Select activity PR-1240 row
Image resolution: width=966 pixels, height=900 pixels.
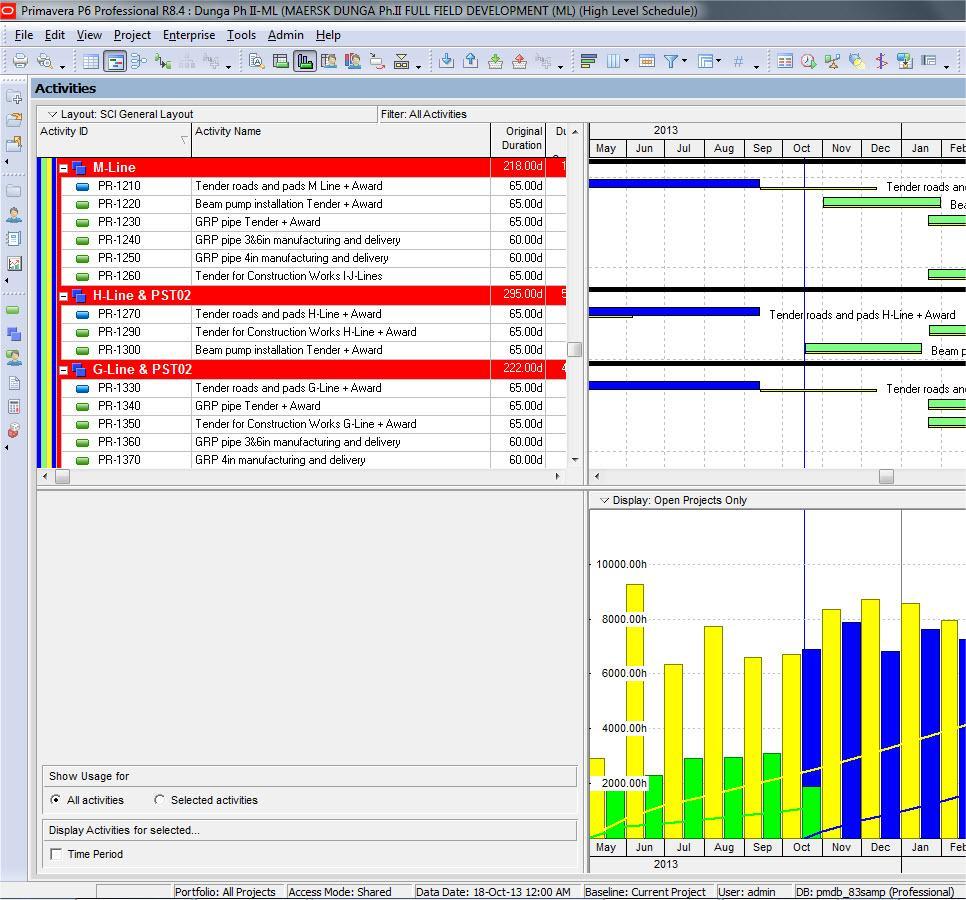[302, 240]
